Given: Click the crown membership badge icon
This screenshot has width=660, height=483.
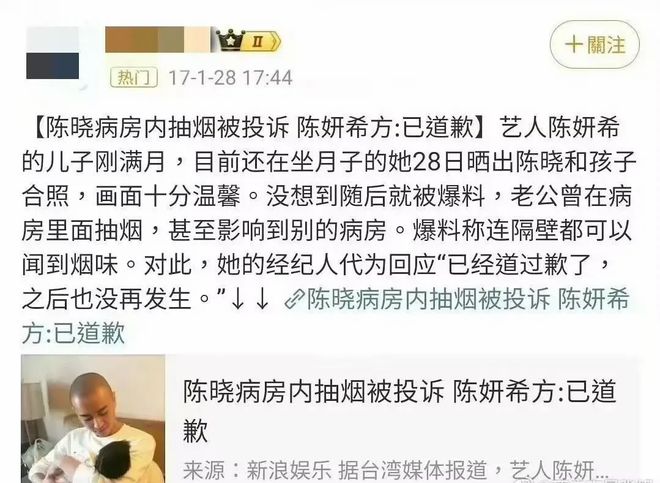Looking at the screenshot, I should coord(230,40).
